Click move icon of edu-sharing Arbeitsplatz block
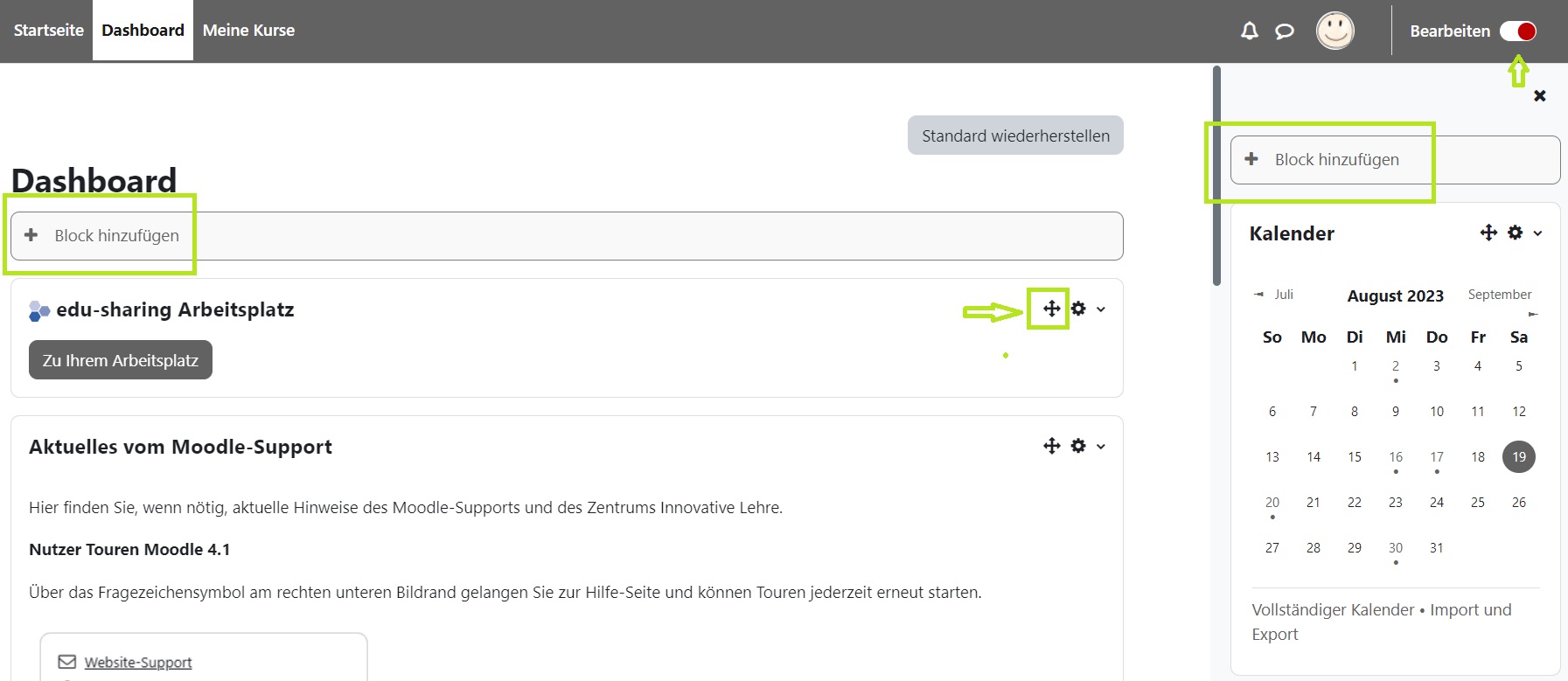This screenshot has width=1568, height=681. coord(1051,309)
